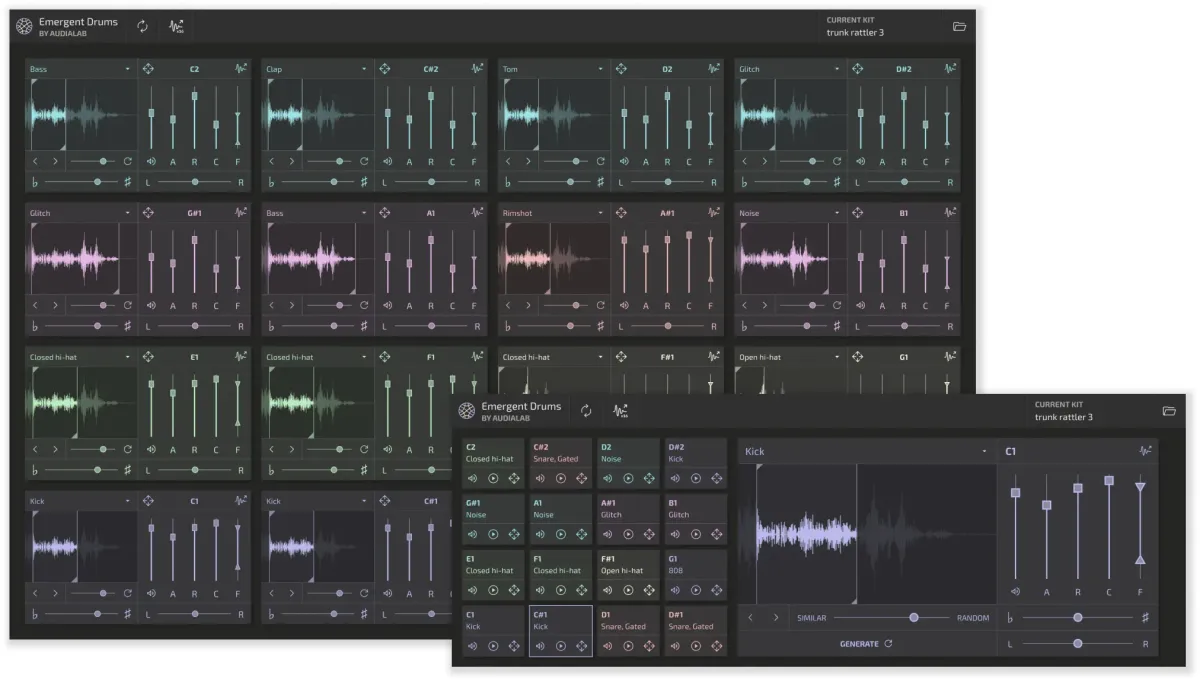
Task: Click previous arrow in front window editor
Action: click(751, 617)
